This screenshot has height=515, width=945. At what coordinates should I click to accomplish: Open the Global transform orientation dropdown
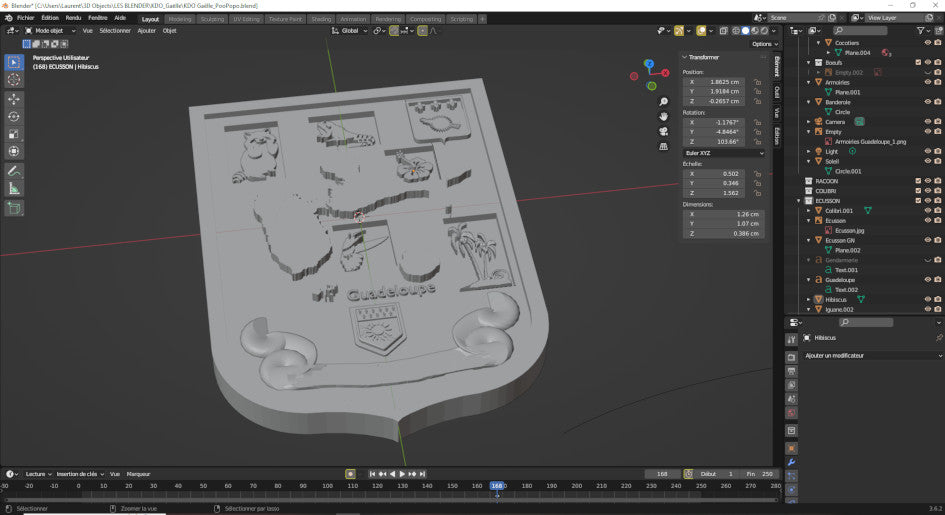click(x=350, y=31)
